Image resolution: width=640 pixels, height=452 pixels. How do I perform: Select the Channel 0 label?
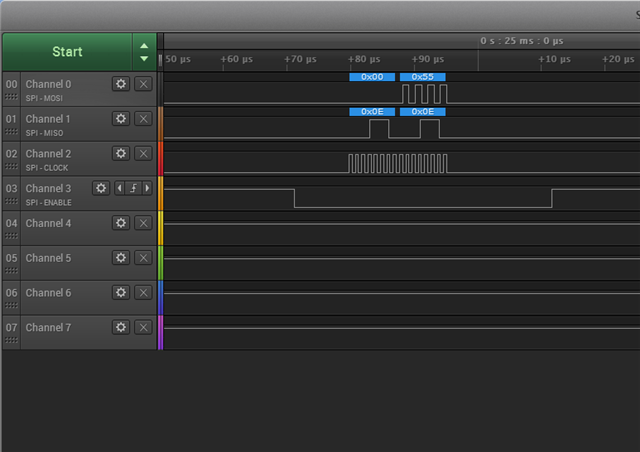[48, 84]
